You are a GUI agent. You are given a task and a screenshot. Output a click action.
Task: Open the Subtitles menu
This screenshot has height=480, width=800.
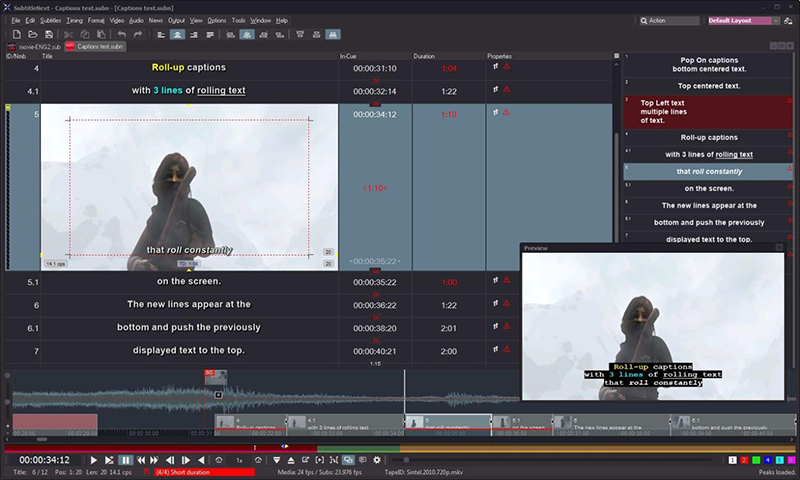tap(50, 20)
